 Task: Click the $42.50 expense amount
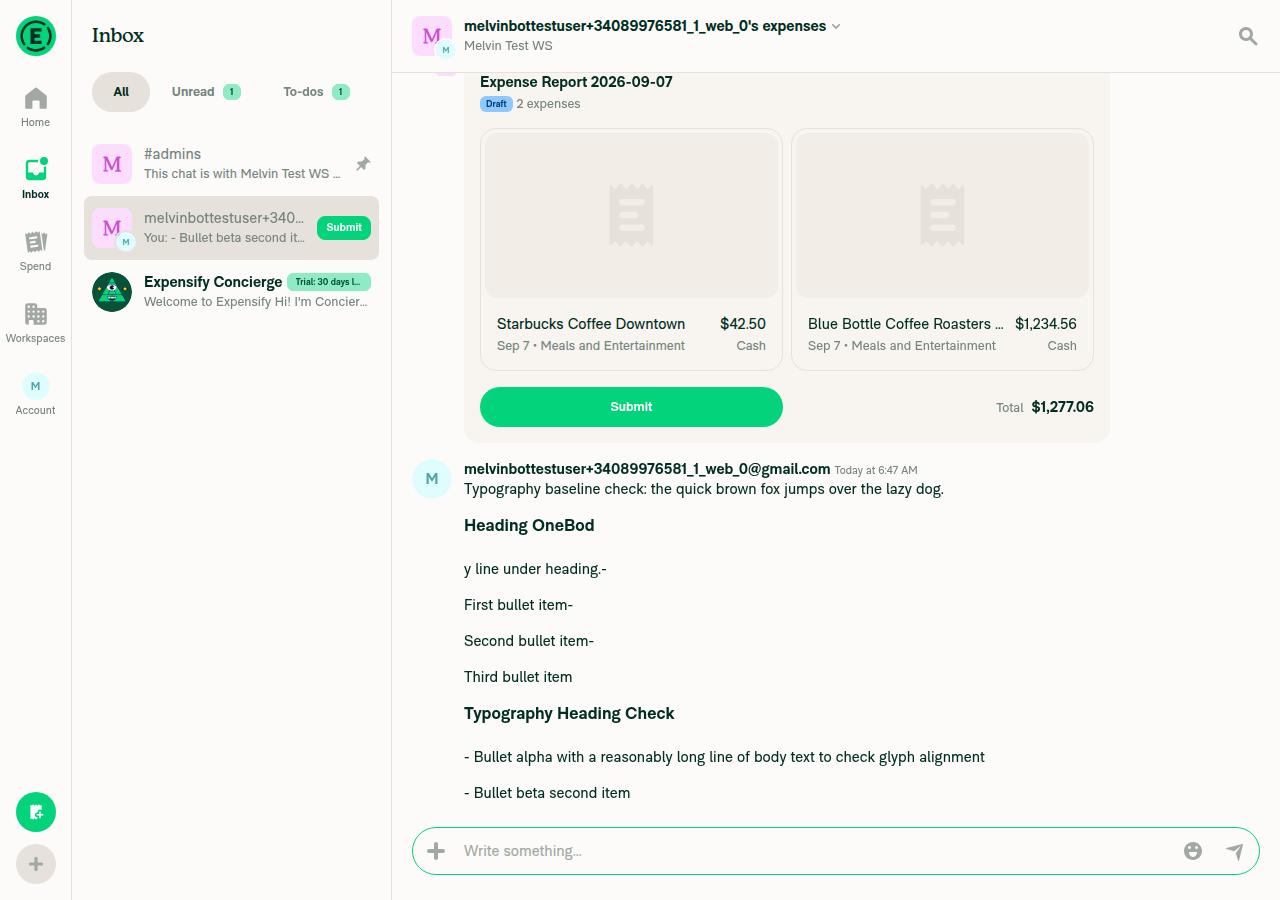(743, 324)
